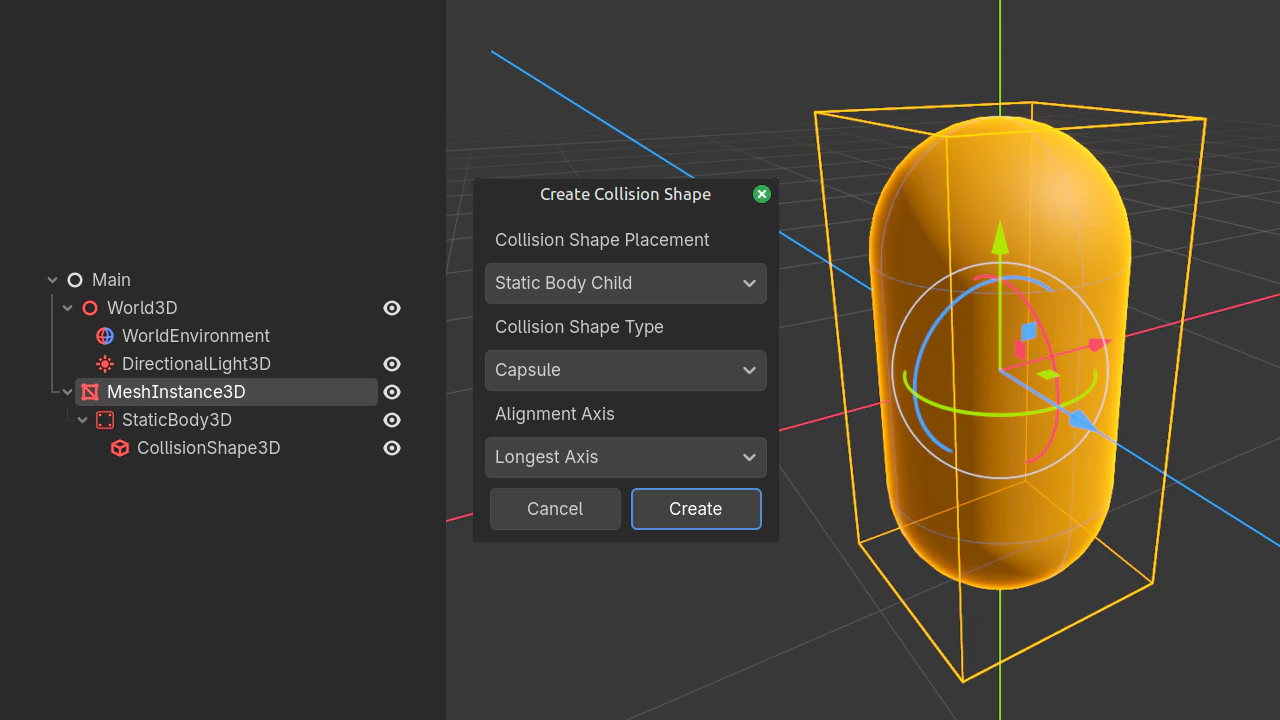Screen dimensions: 1280x720
Task: Close the Create Collision Shape dialog
Action: (762, 194)
